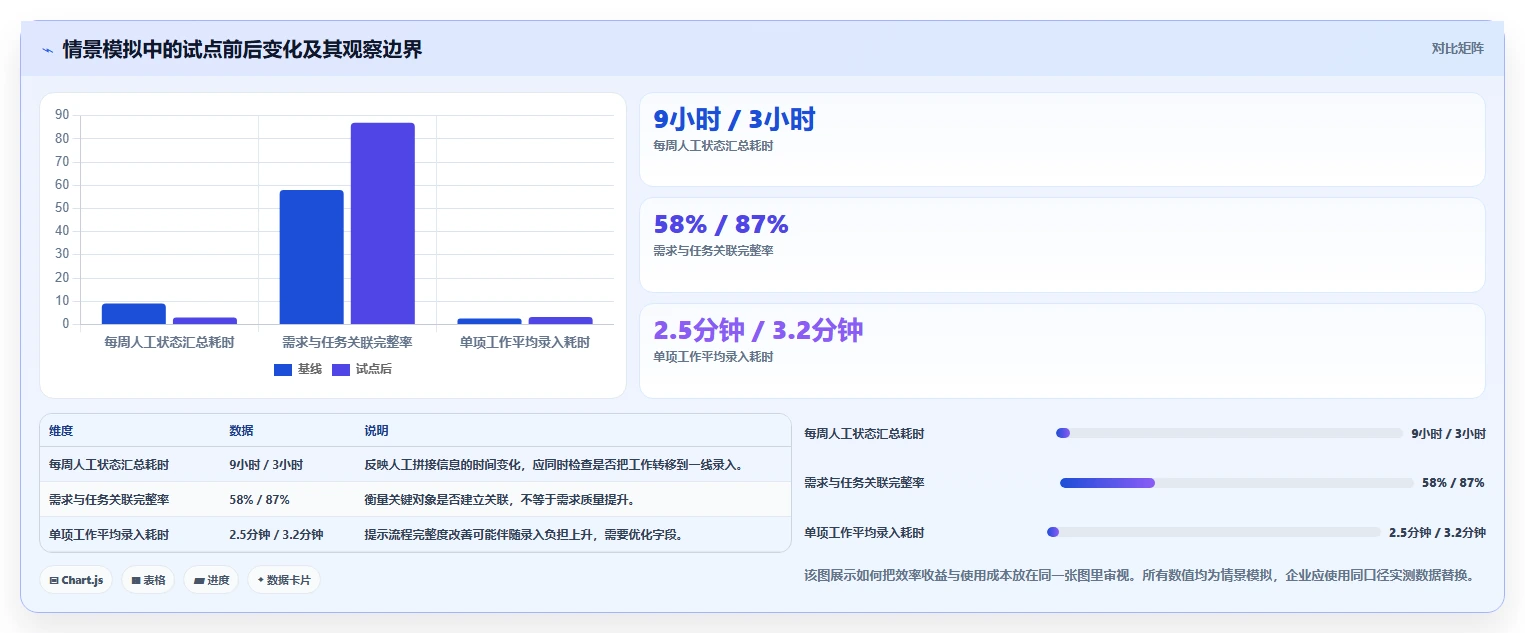
Task: Click the 基线 bar for 每周人工状态汇总耗时
Action: click(134, 314)
